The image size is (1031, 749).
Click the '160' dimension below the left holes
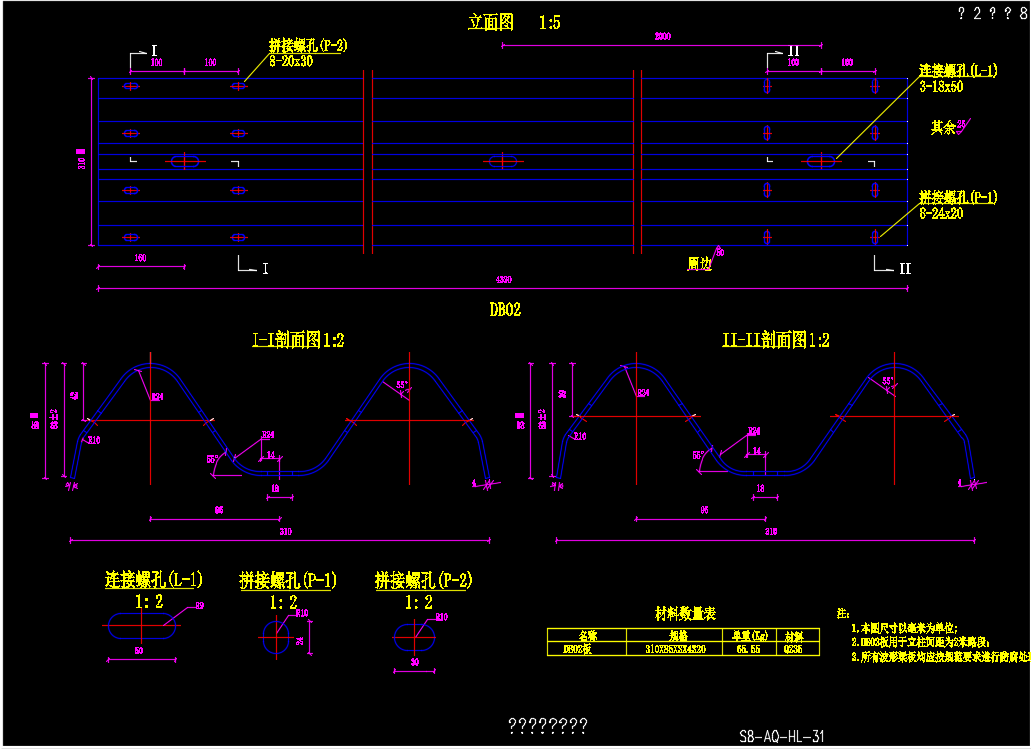point(140,258)
